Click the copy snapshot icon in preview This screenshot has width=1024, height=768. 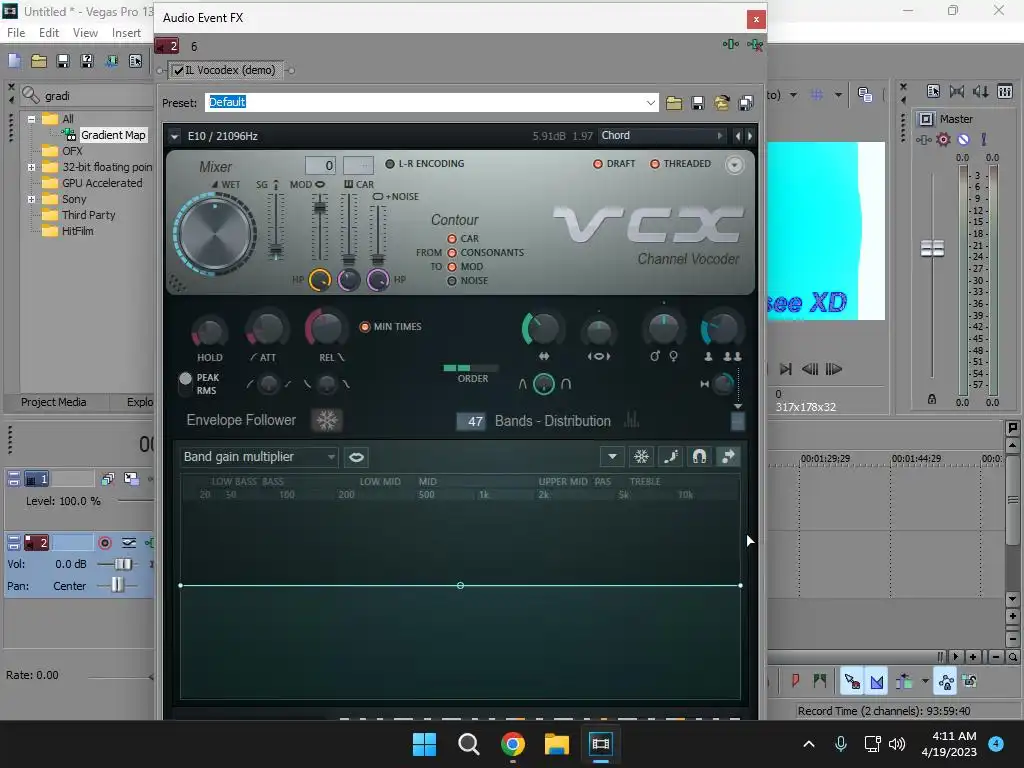pos(865,95)
